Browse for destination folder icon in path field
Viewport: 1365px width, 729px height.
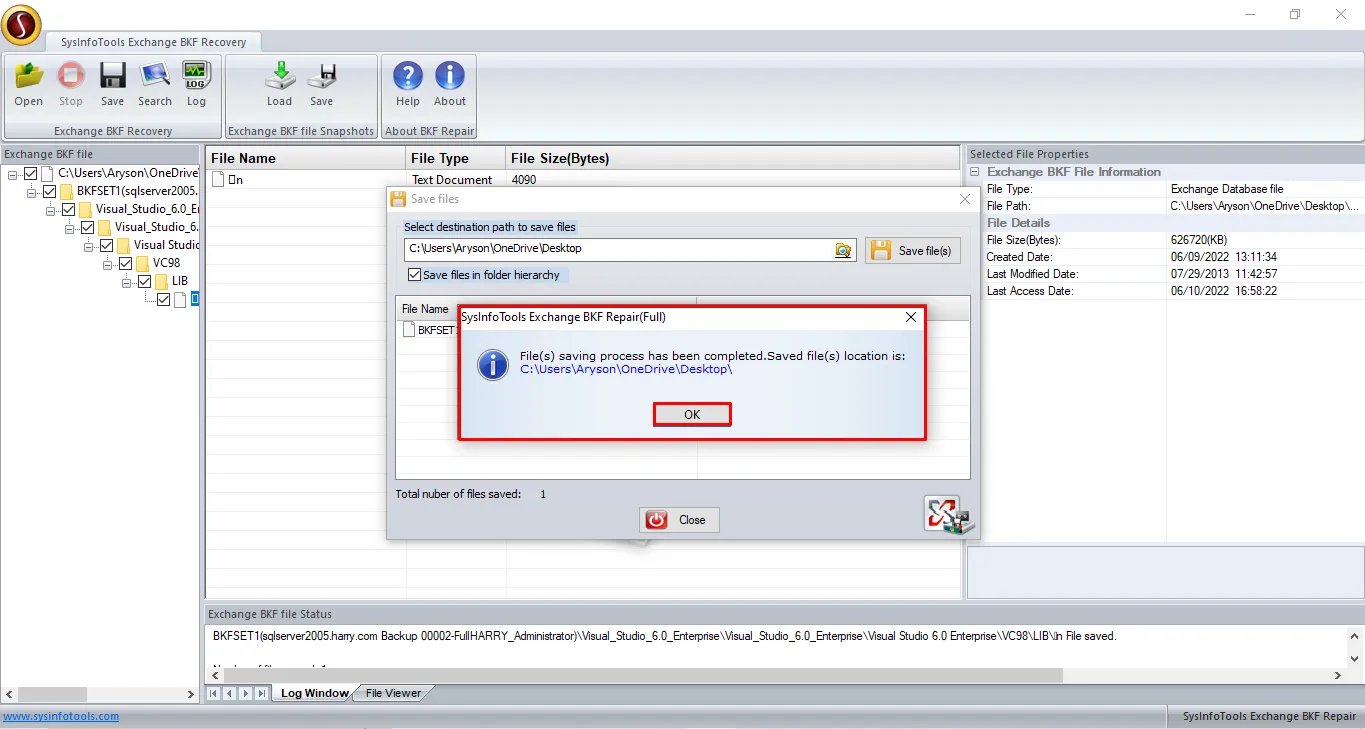[x=844, y=250]
